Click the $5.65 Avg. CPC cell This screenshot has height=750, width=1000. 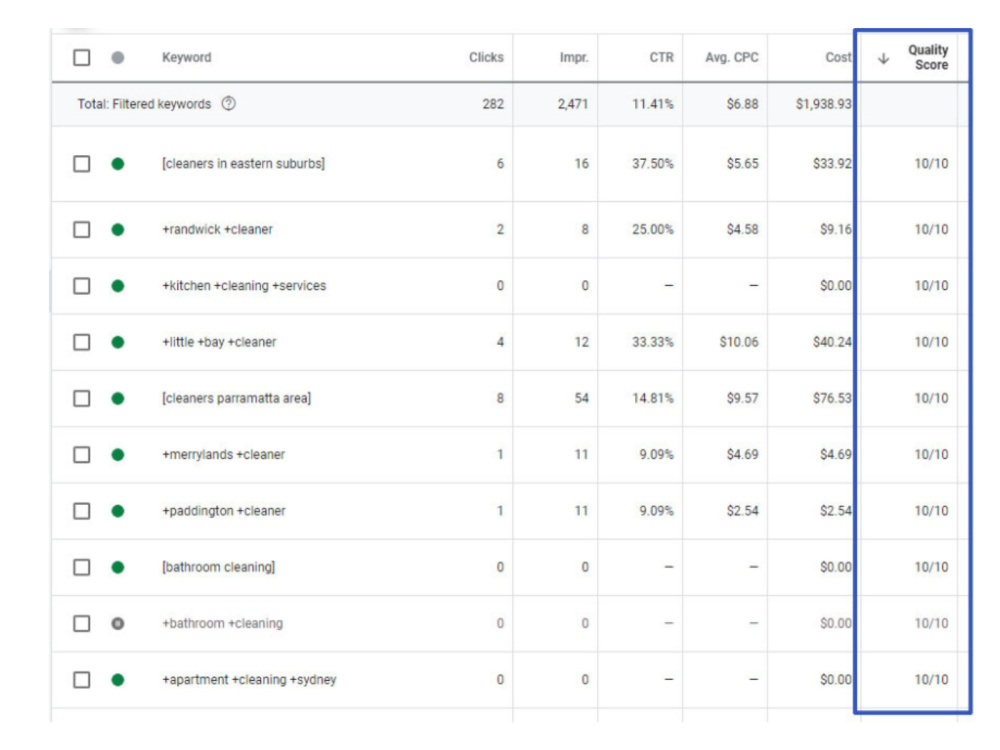[742, 164]
